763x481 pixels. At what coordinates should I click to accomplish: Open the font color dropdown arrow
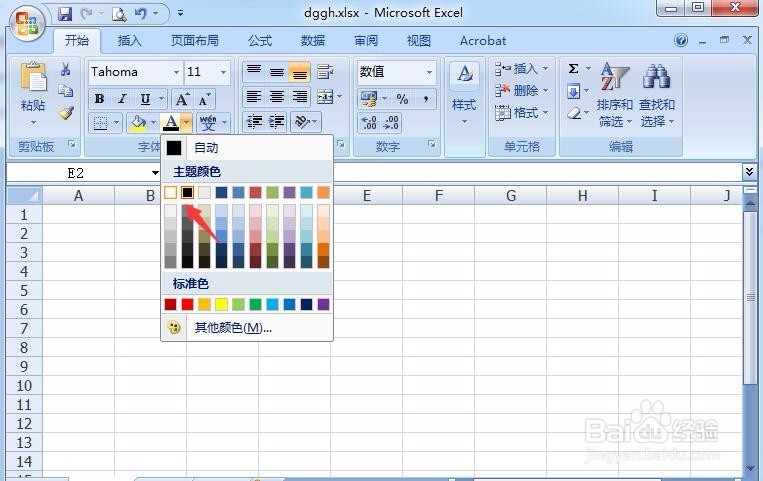[186, 122]
